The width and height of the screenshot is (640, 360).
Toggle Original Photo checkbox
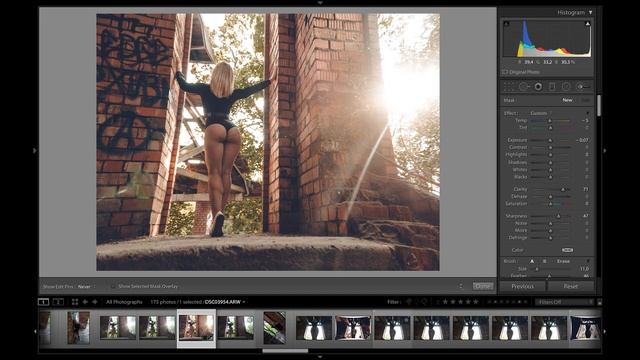[505, 72]
